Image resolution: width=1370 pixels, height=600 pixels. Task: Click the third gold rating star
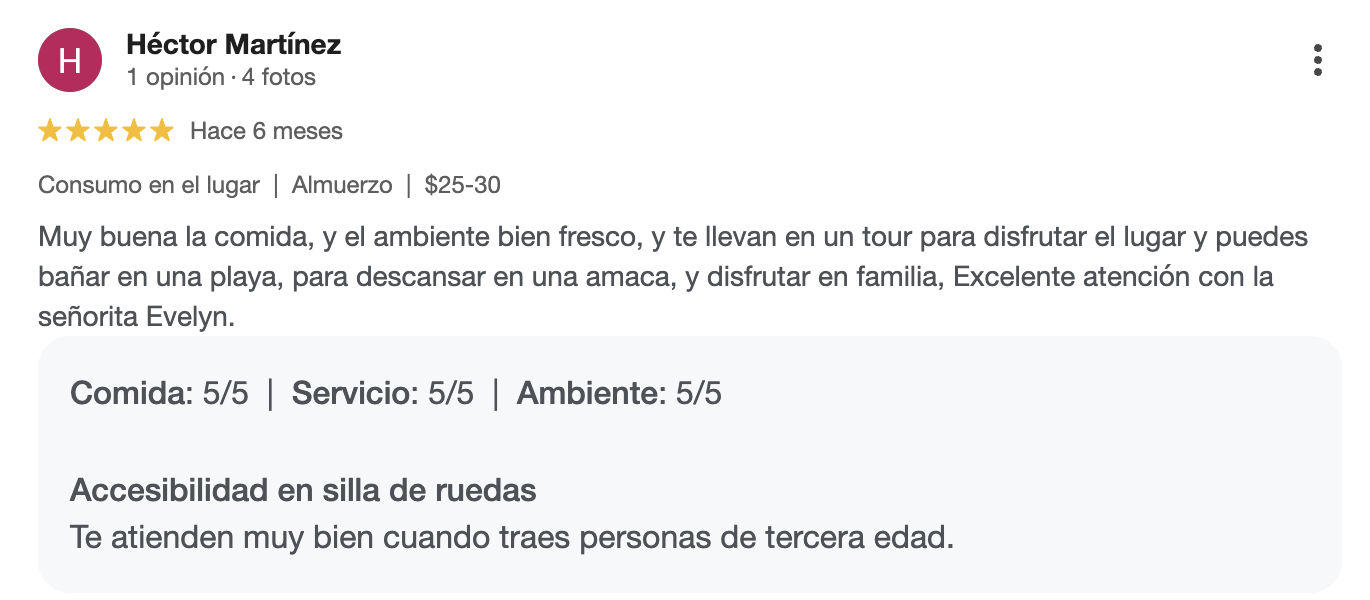coord(106,131)
